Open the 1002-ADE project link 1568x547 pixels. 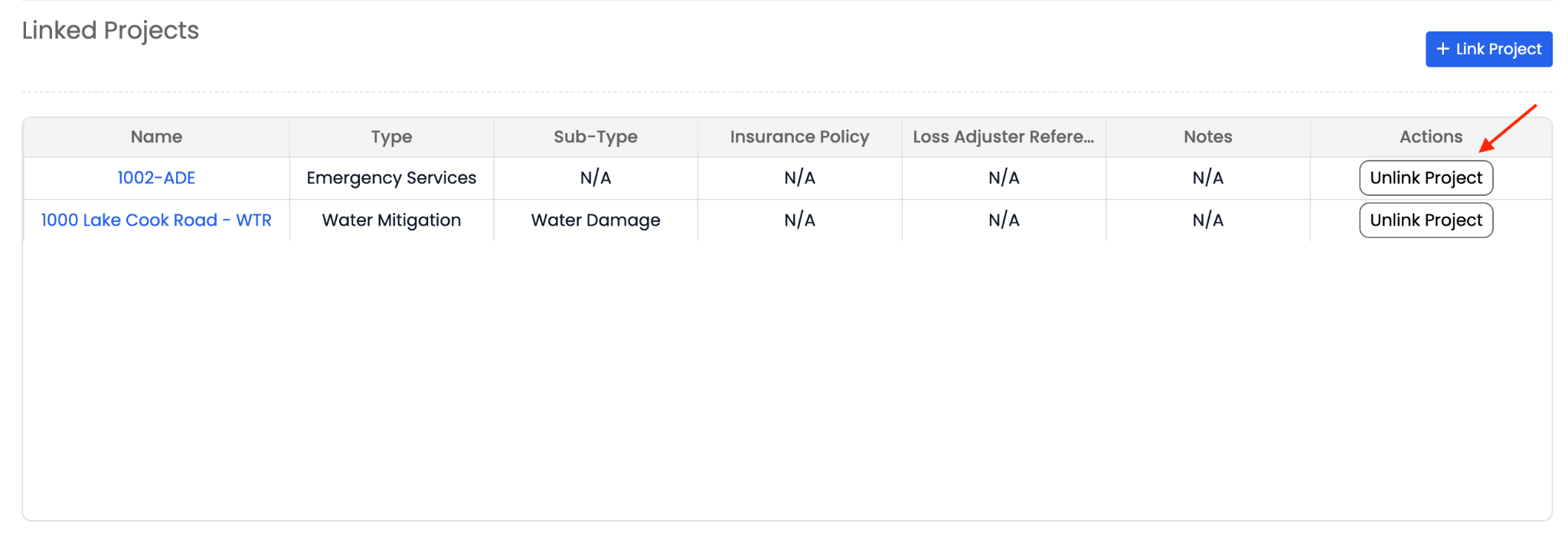click(156, 178)
